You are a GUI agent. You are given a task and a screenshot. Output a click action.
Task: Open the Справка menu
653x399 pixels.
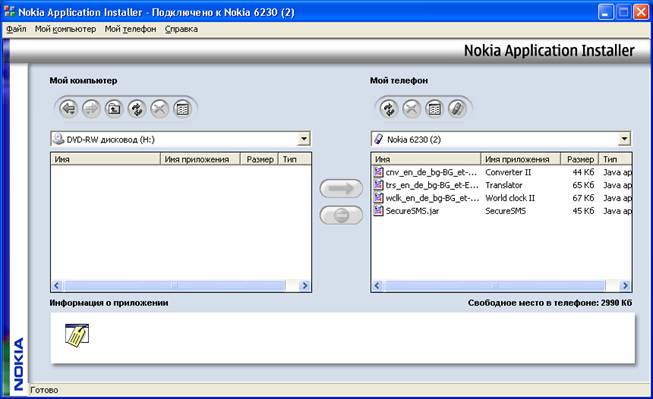tap(181, 29)
